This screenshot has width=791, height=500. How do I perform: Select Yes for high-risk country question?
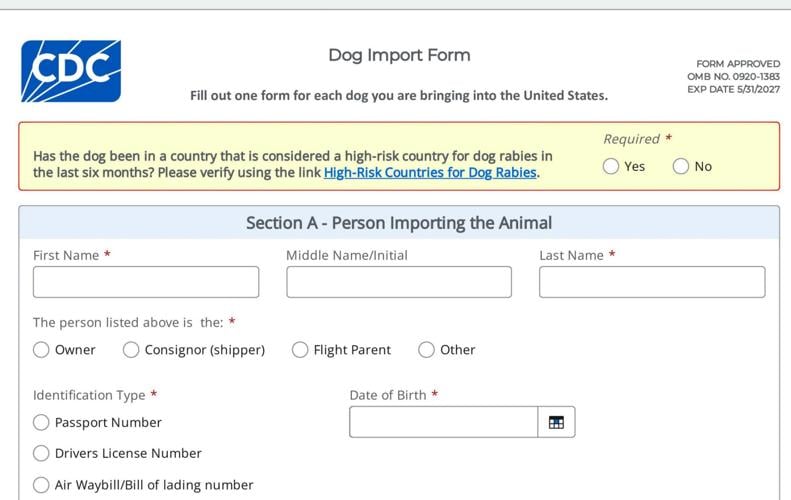pos(611,166)
